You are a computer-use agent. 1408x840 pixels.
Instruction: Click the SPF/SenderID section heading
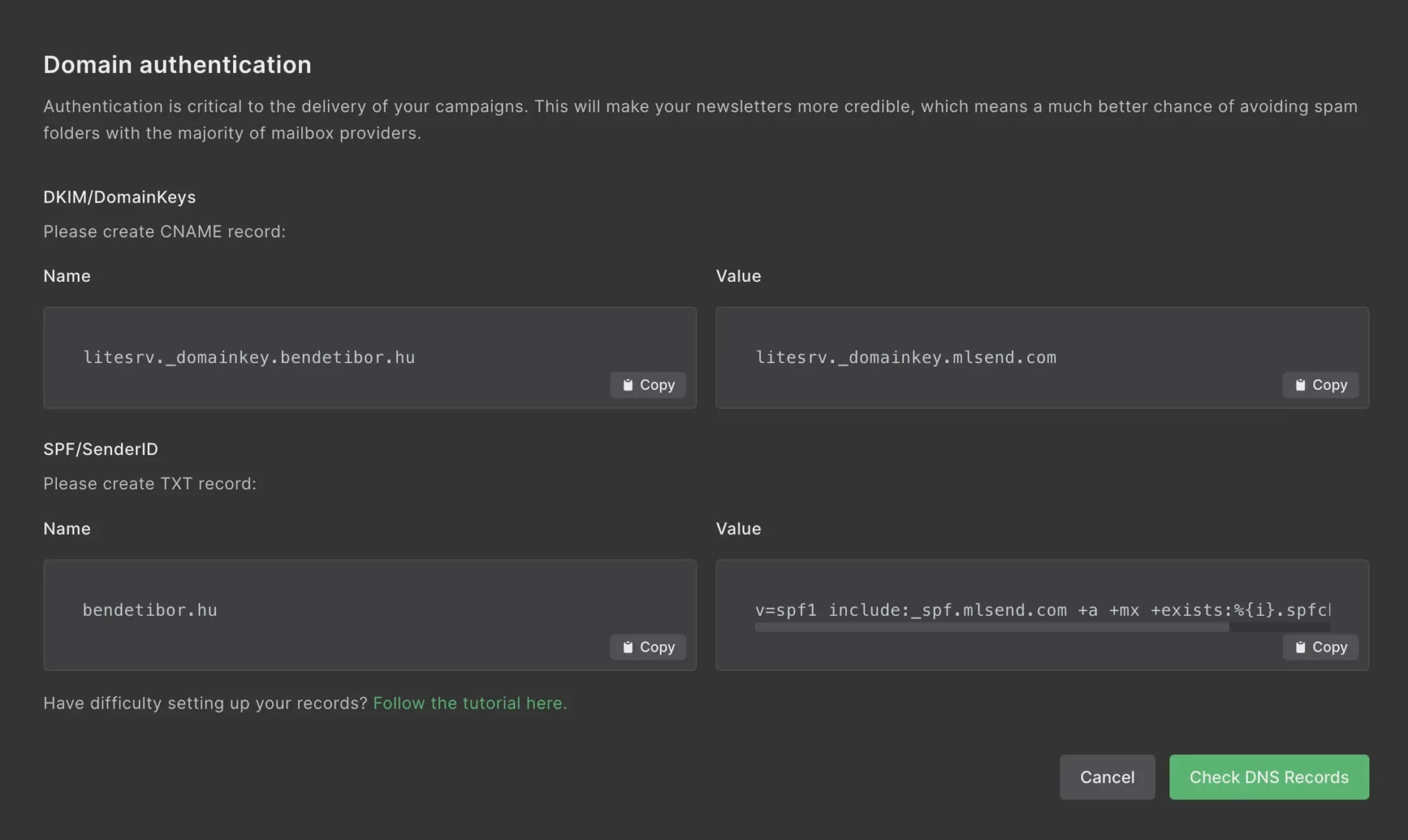point(100,449)
